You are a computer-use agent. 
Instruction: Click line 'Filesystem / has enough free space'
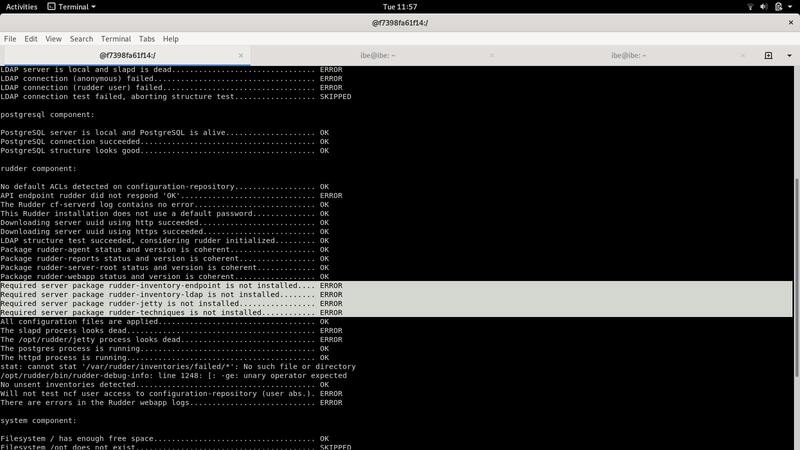164,438
